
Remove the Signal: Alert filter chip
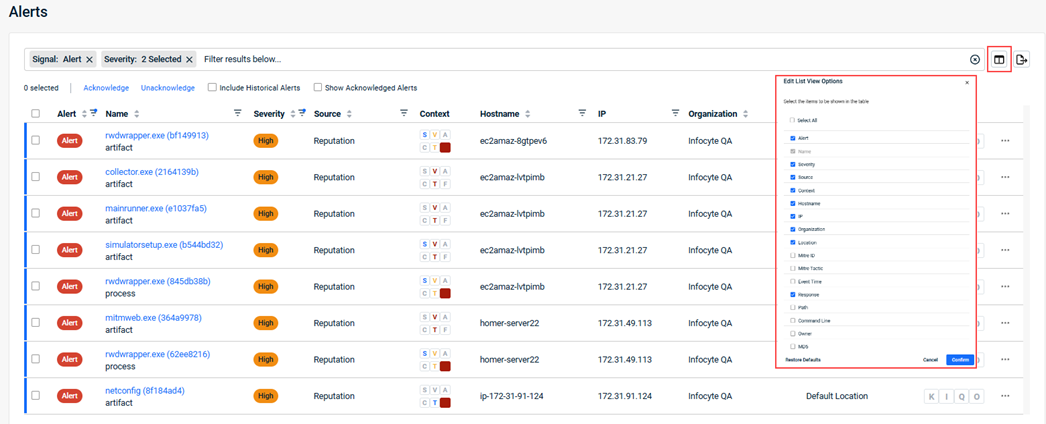pos(90,60)
